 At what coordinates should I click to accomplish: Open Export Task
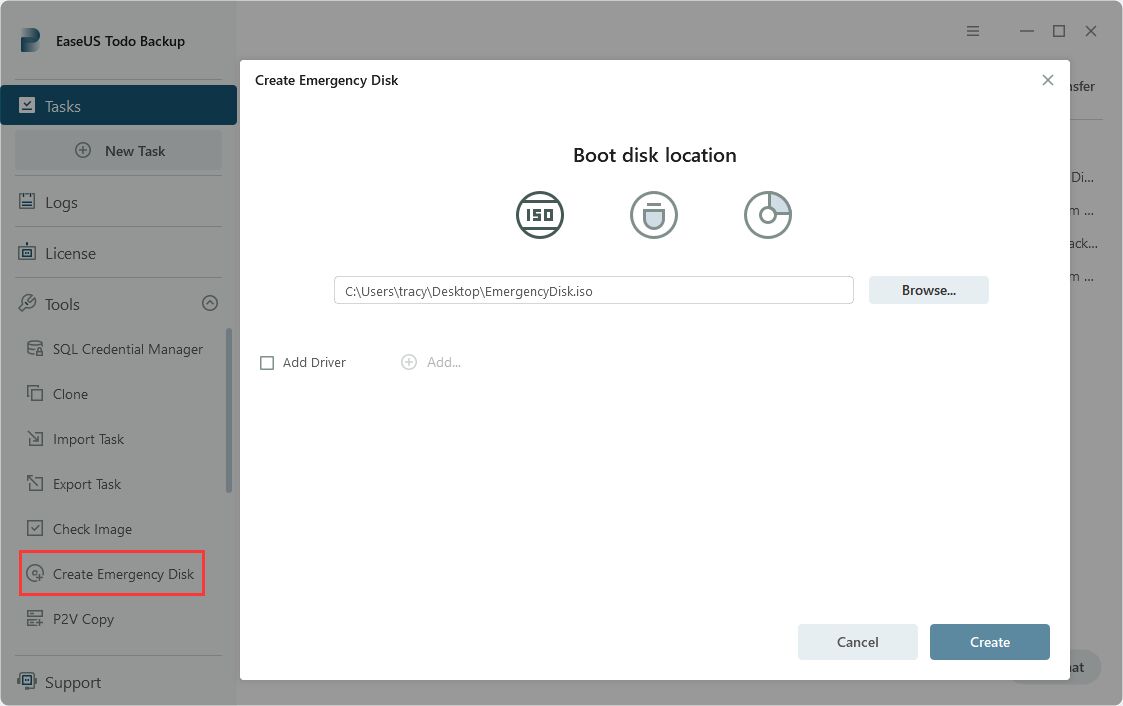click(87, 484)
